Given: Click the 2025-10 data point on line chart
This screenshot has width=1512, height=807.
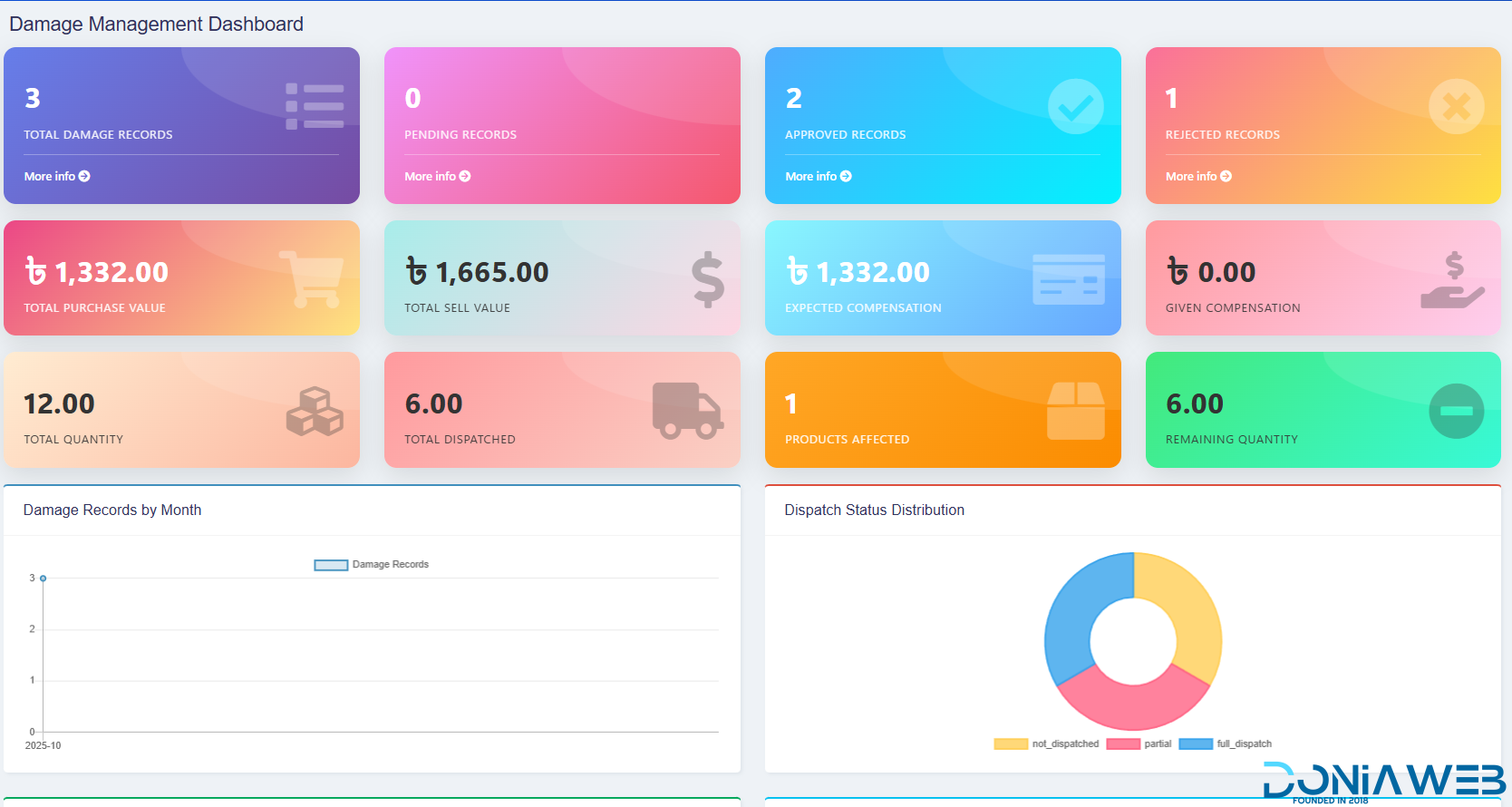Looking at the screenshot, I should click(x=43, y=579).
